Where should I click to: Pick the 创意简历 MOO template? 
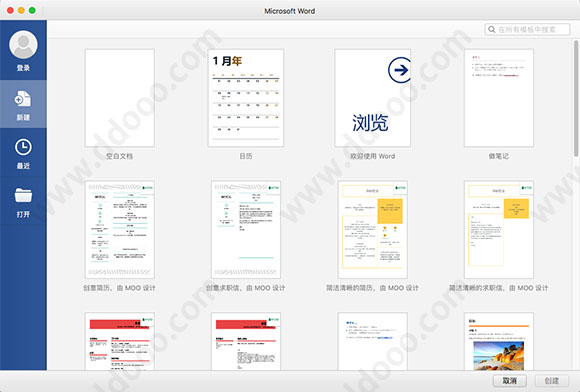pyautogui.click(x=119, y=229)
